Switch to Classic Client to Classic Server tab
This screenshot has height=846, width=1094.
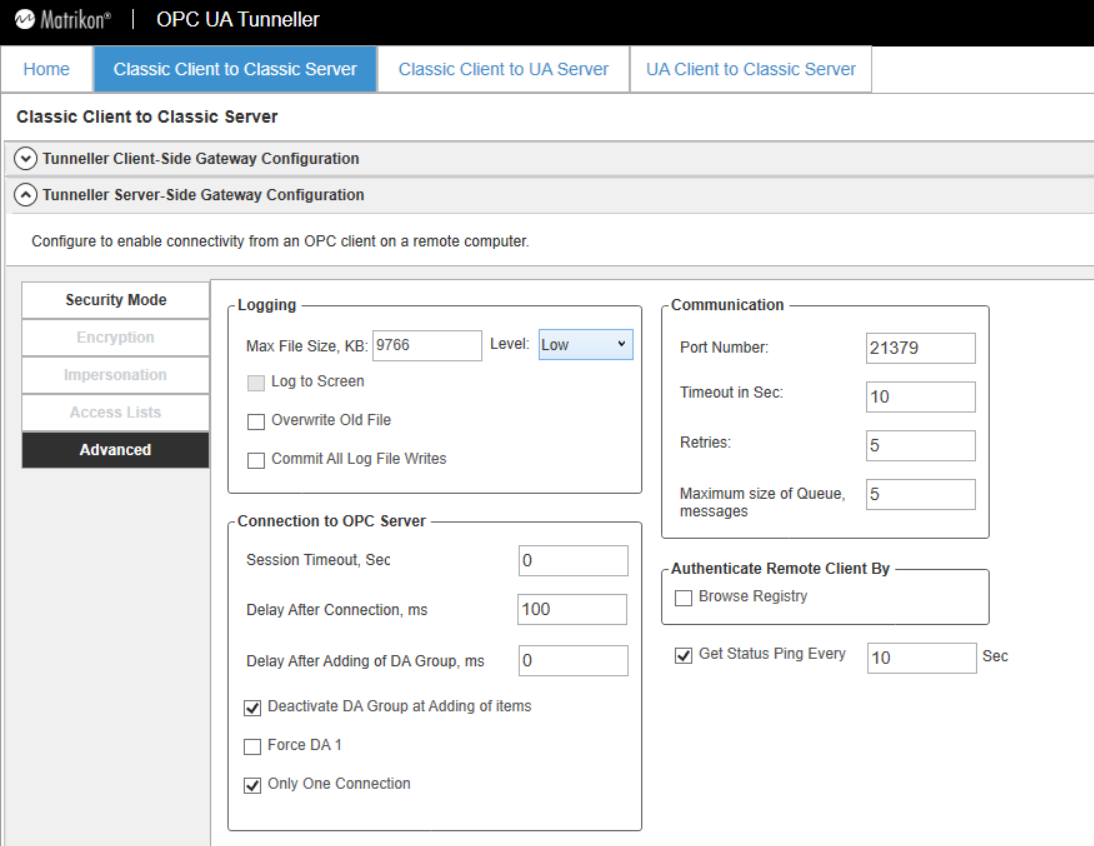point(235,69)
